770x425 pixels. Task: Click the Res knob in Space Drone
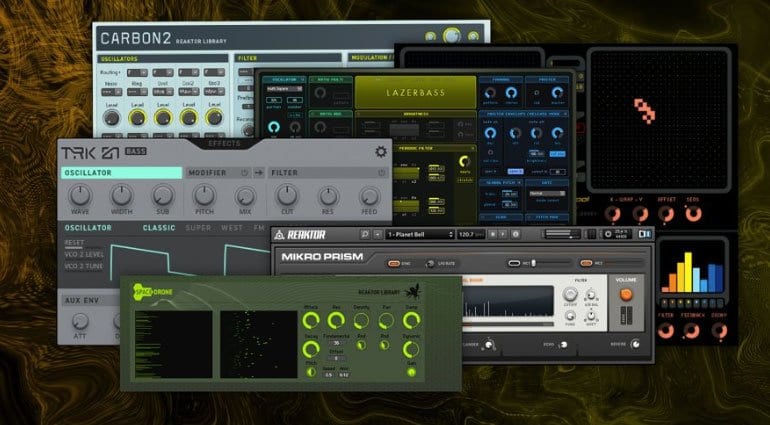point(336,320)
